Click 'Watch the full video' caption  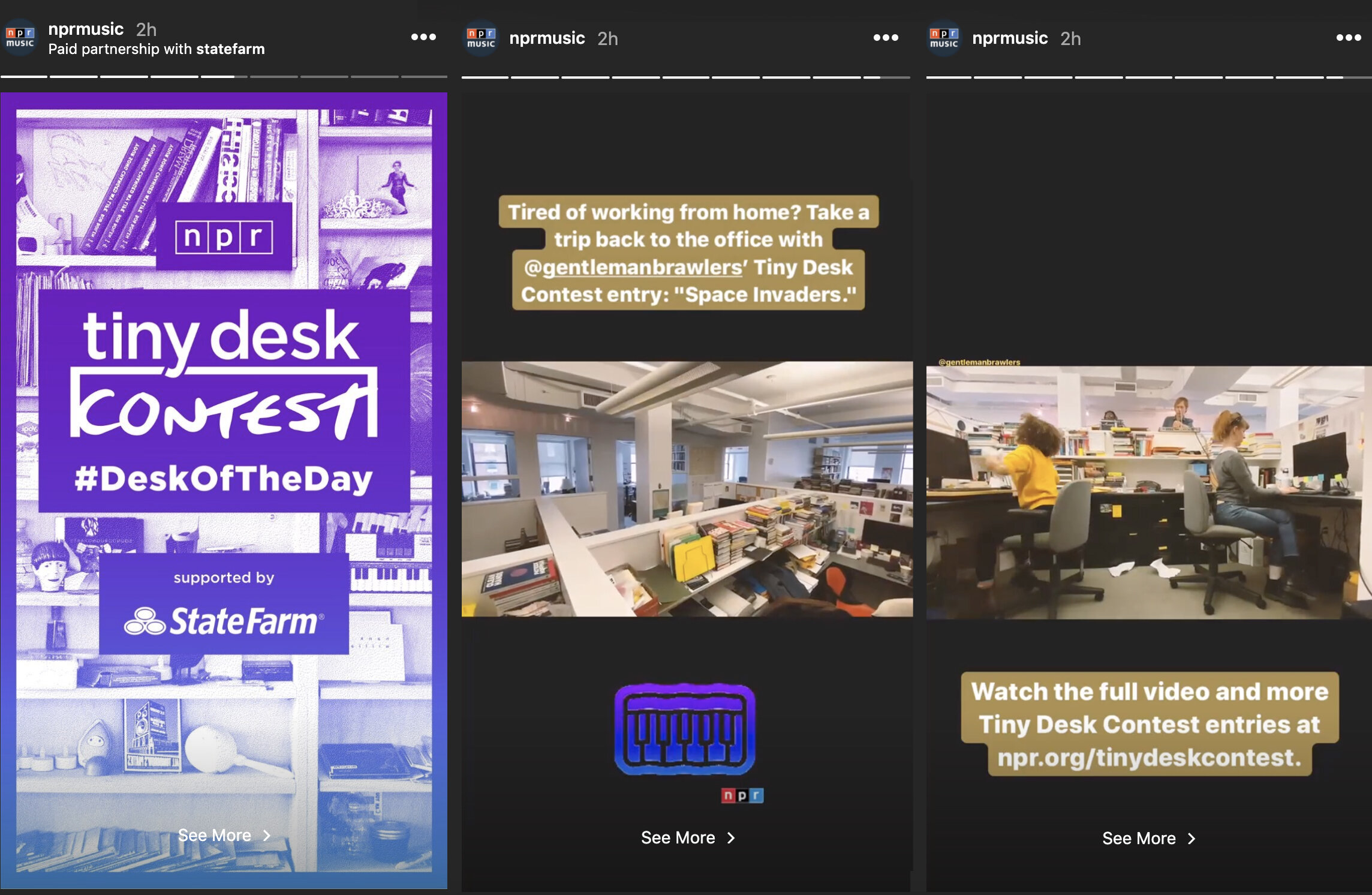point(1150,724)
